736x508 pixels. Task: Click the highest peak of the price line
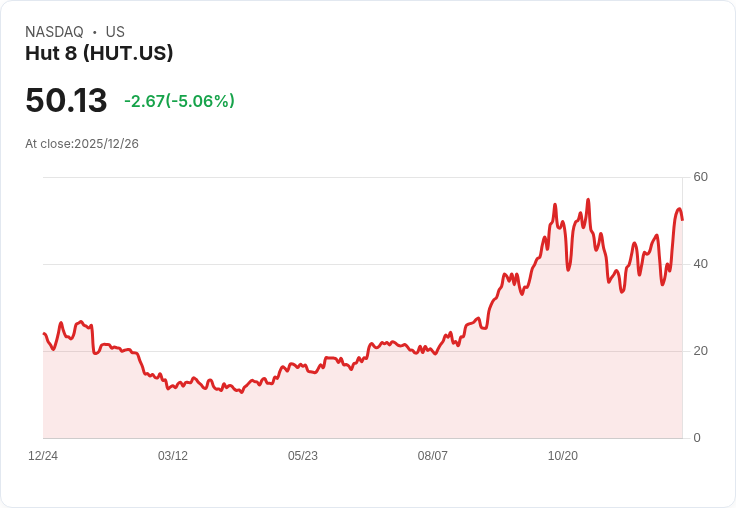pos(588,200)
